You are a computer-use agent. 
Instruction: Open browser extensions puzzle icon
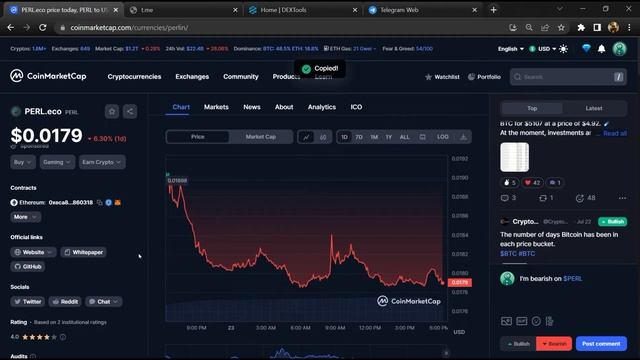point(581,27)
